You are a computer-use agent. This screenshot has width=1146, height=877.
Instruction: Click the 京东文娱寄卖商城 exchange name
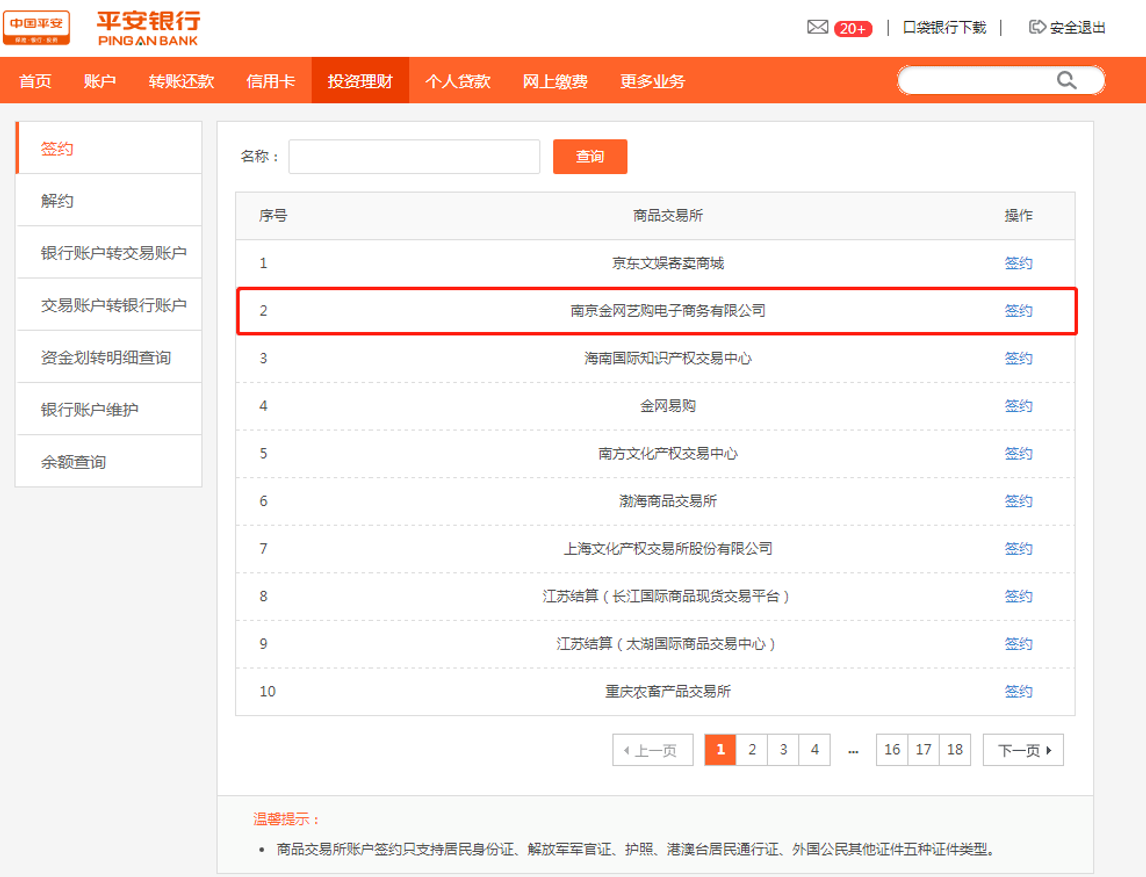(668, 263)
